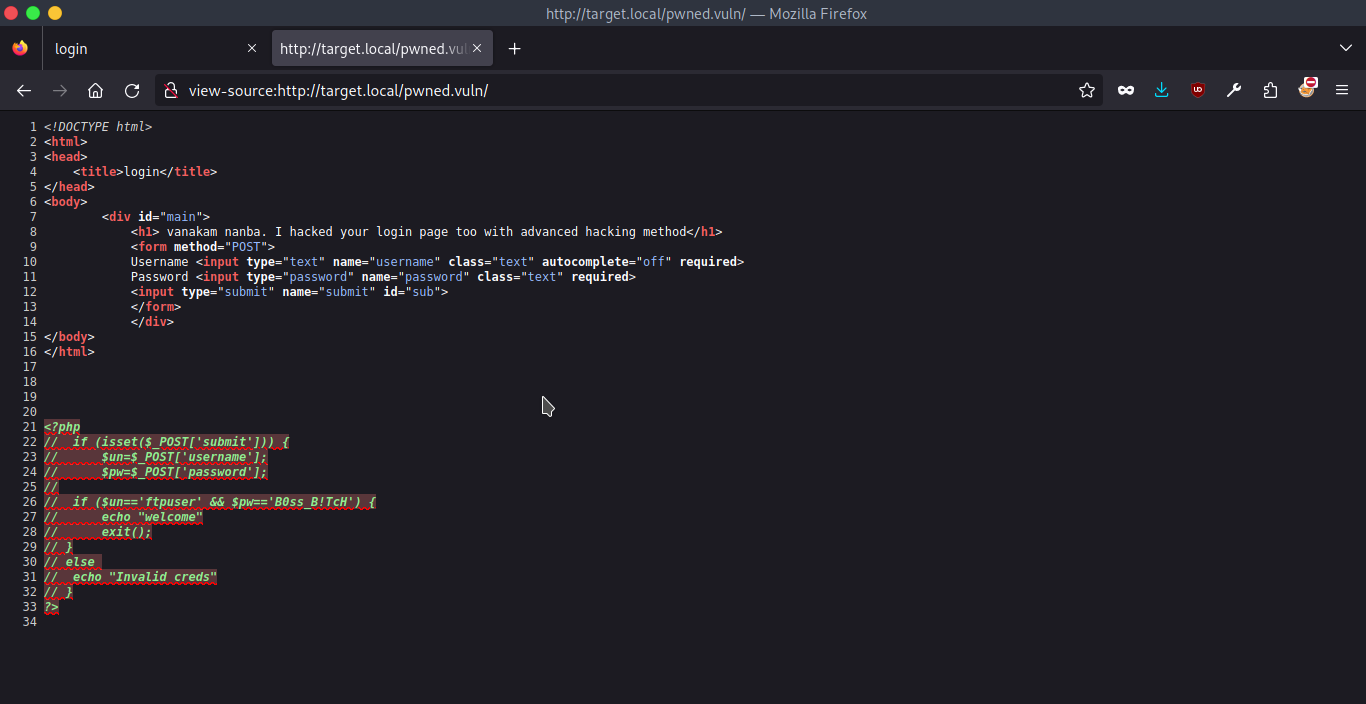Click the orange blocker extension icon

click(1307, 90)
